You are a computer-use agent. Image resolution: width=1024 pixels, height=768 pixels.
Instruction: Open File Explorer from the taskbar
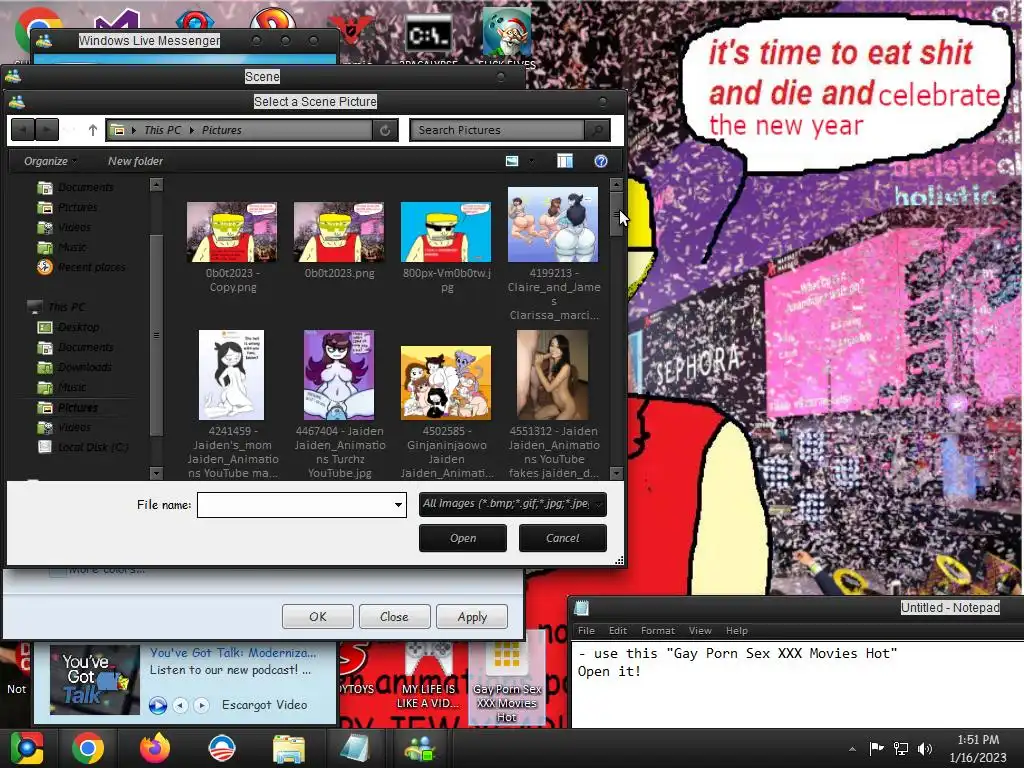(289, 749)
